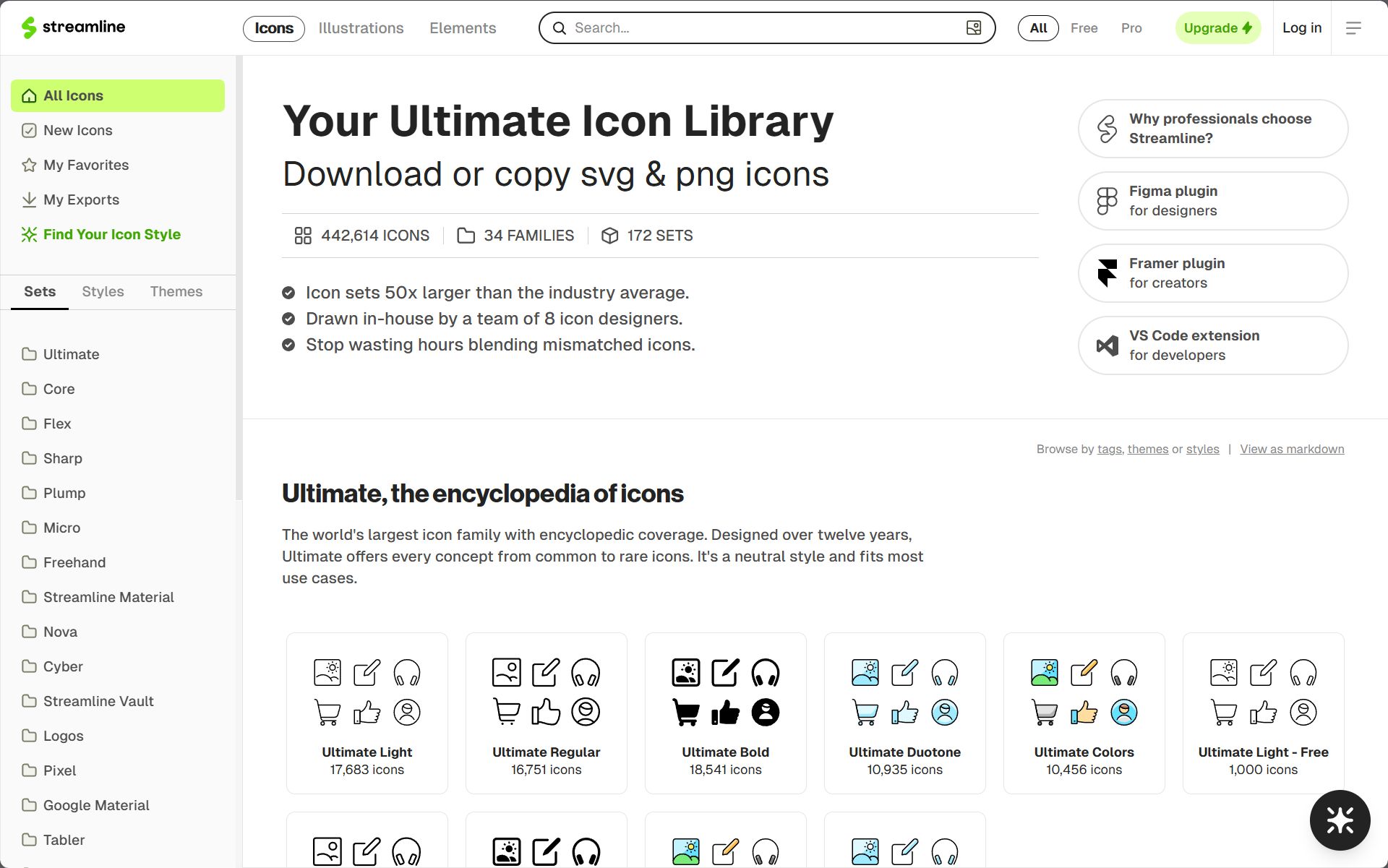Screen dimensions: 1388x868
Task: Open the Themes tab in sidebar
Action: [176, 291]
